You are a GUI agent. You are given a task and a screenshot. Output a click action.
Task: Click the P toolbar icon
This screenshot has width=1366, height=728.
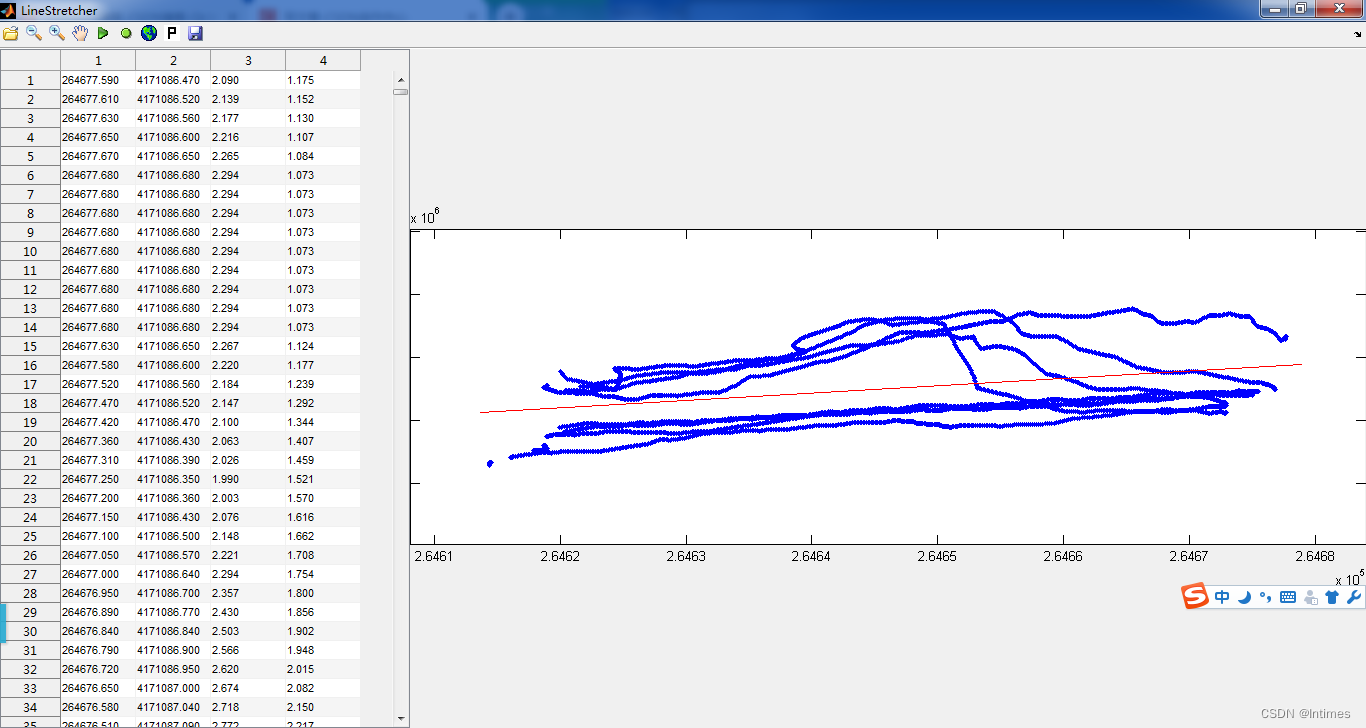(172, 33)
